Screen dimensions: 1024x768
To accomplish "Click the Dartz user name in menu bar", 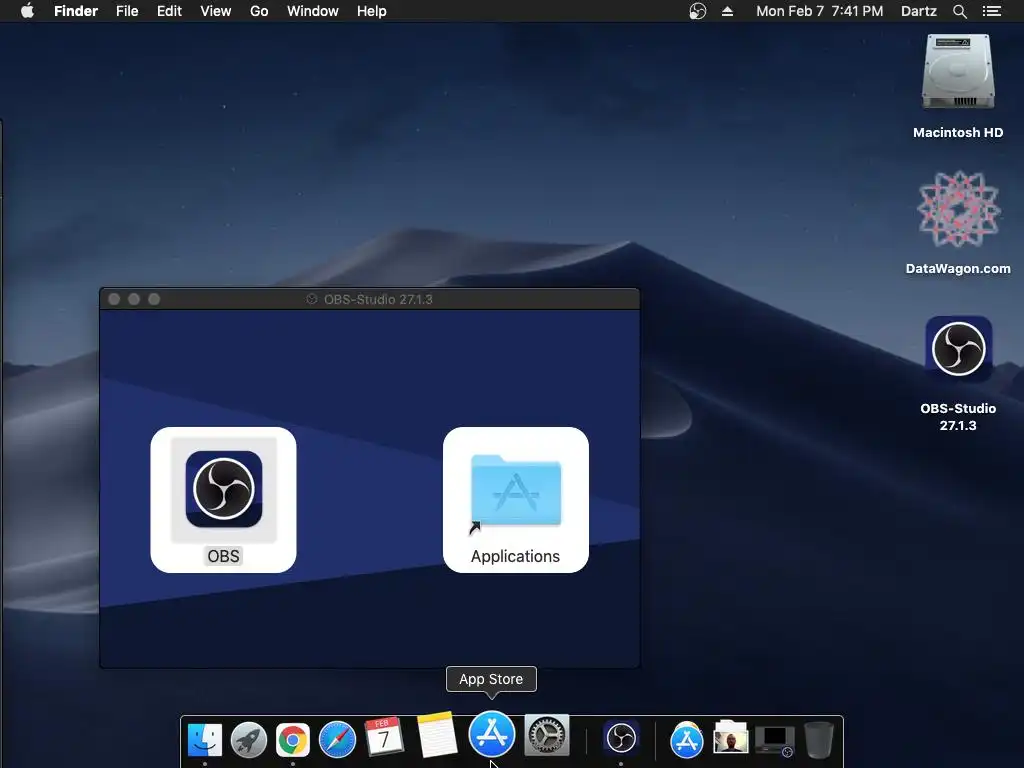I will click(918, 11).
